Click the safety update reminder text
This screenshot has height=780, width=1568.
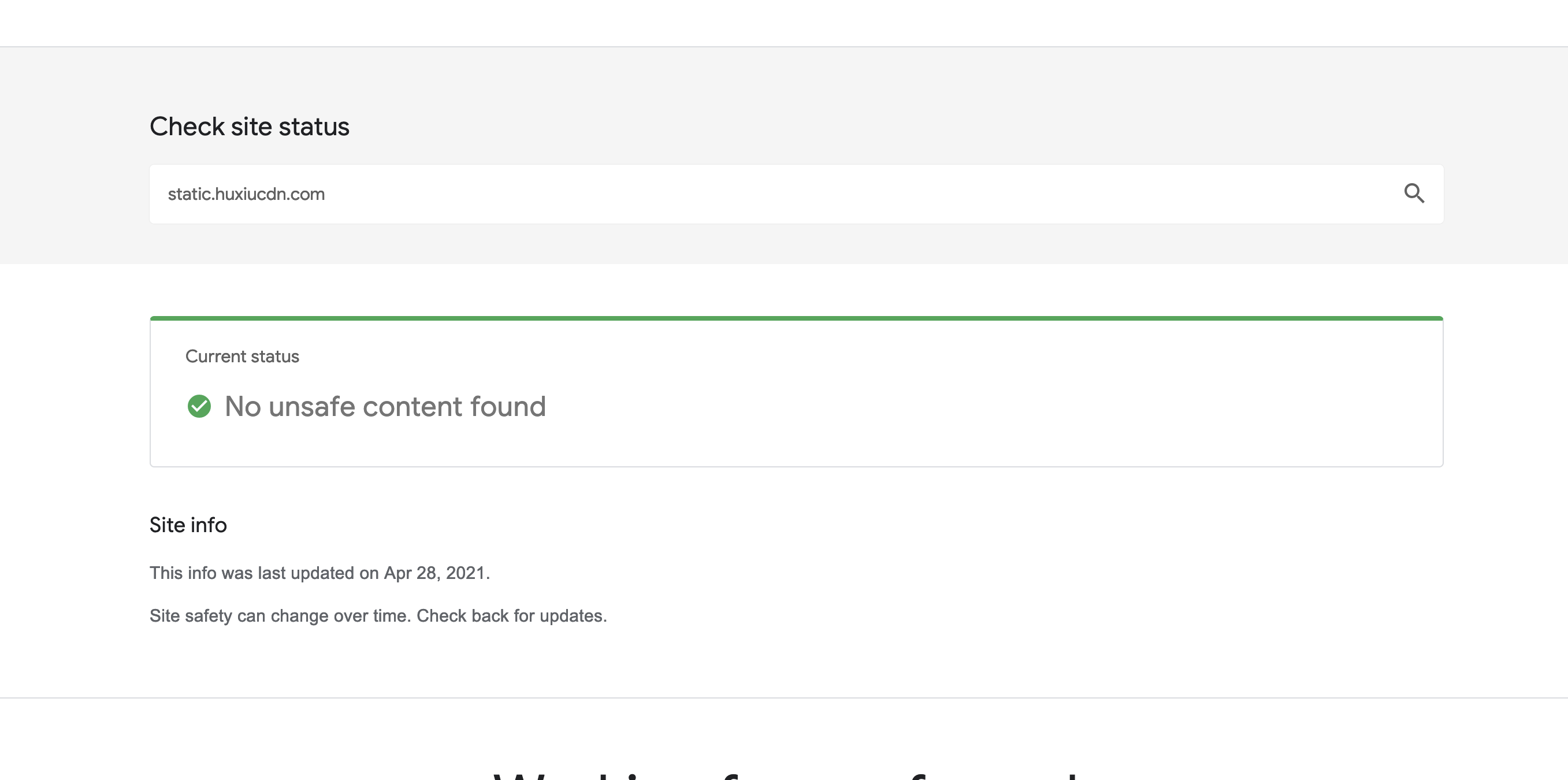click(378, 615)
